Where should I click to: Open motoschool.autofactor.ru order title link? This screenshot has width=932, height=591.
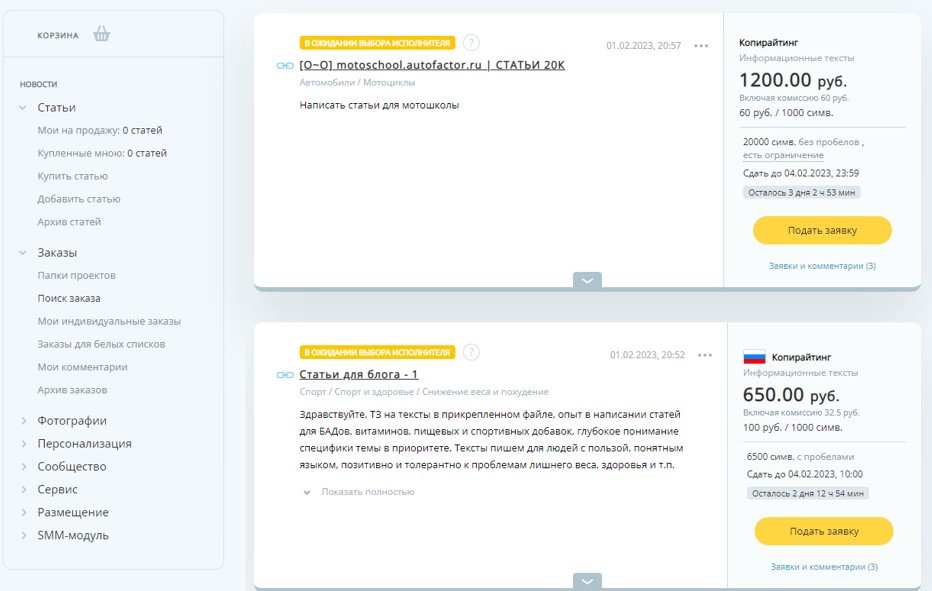click(x=432, y=65)
